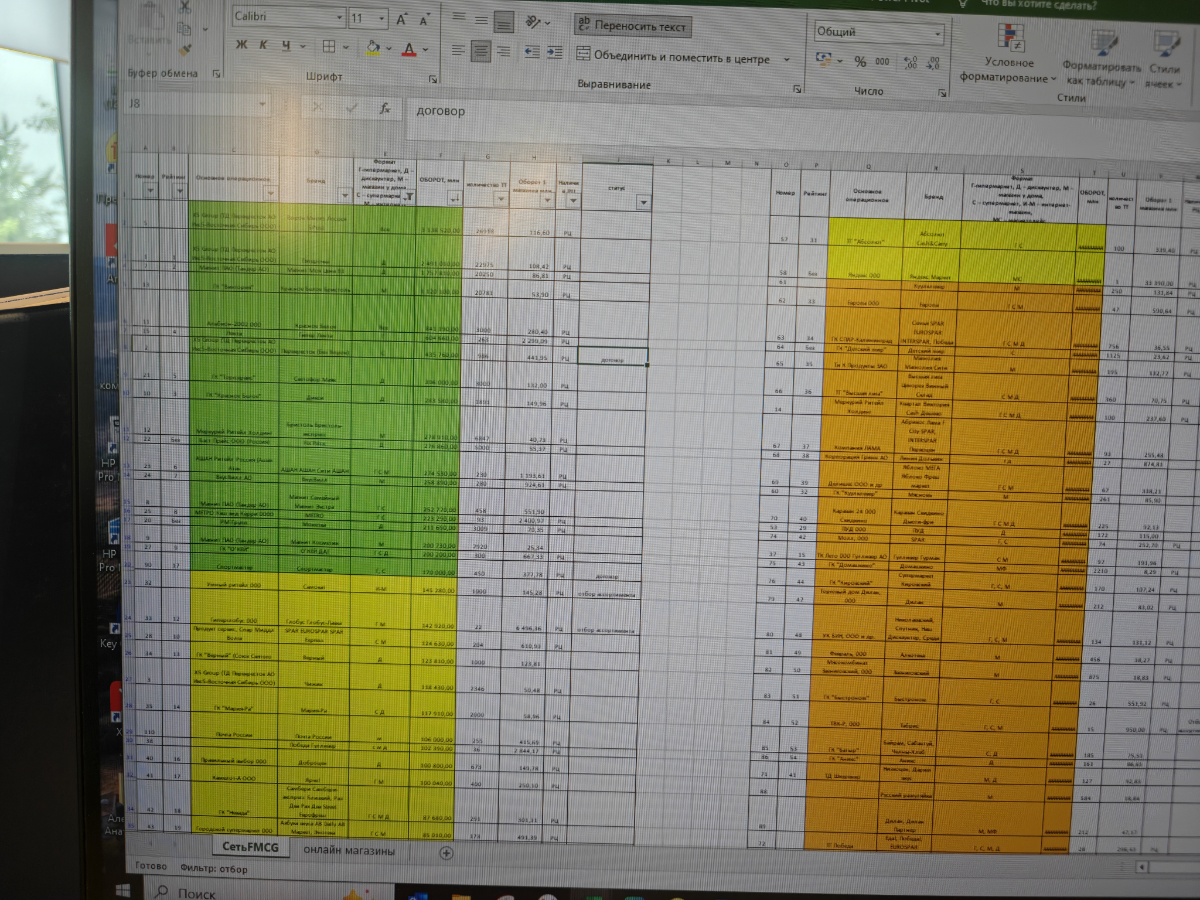The width and height of the screenshot is (1200, 900).
Task: Apply cell borders icon
Action: pos(329,47)
